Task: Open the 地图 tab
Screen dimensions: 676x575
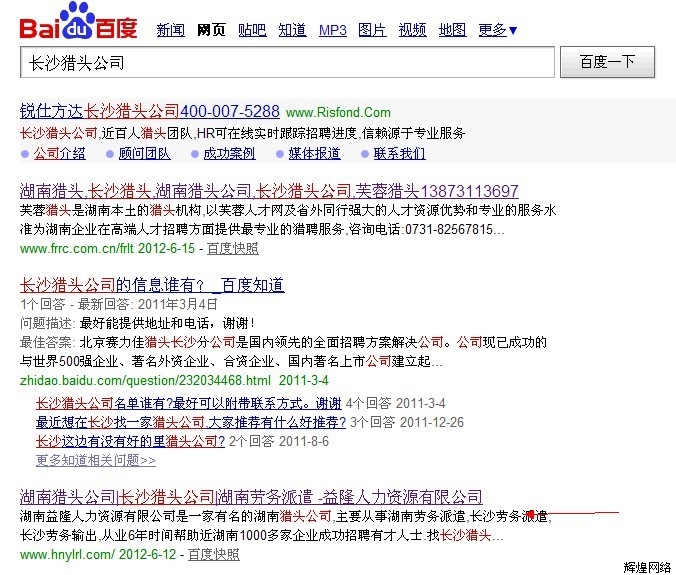Action: 452,30
